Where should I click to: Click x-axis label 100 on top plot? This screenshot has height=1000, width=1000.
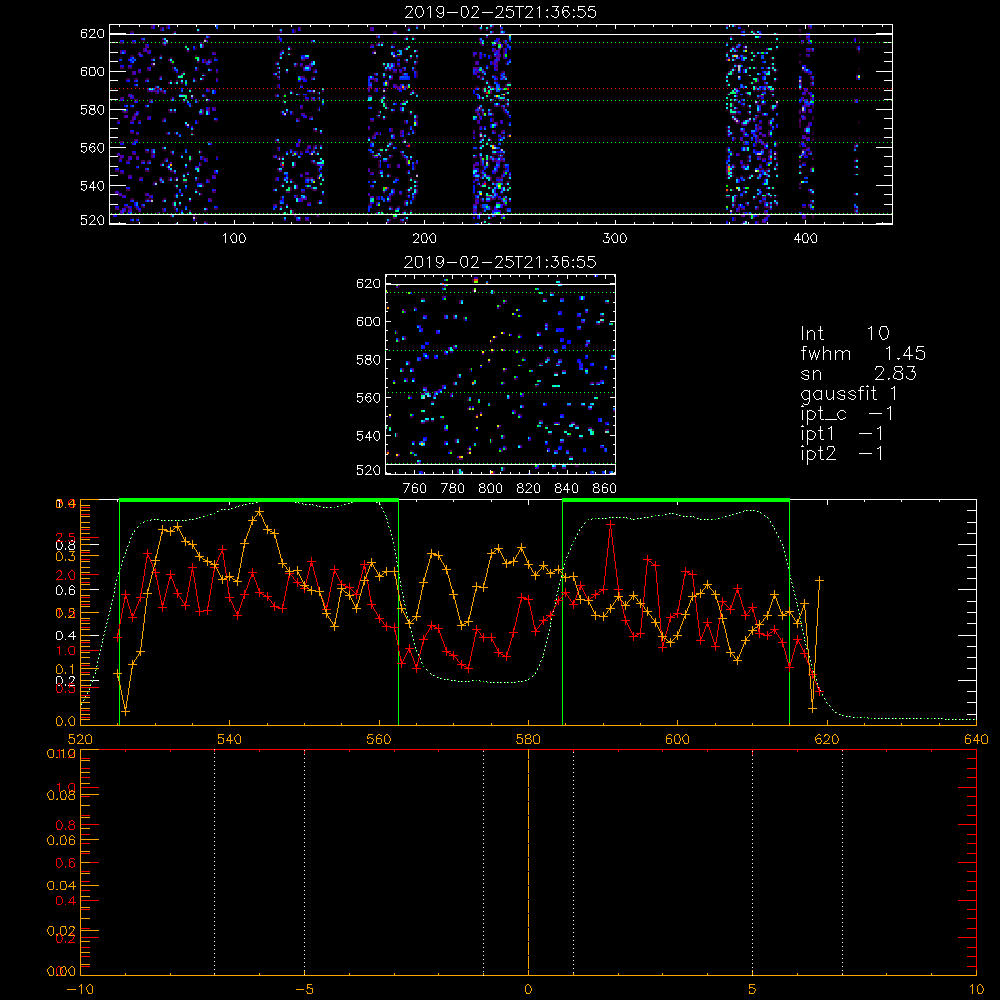234,239
